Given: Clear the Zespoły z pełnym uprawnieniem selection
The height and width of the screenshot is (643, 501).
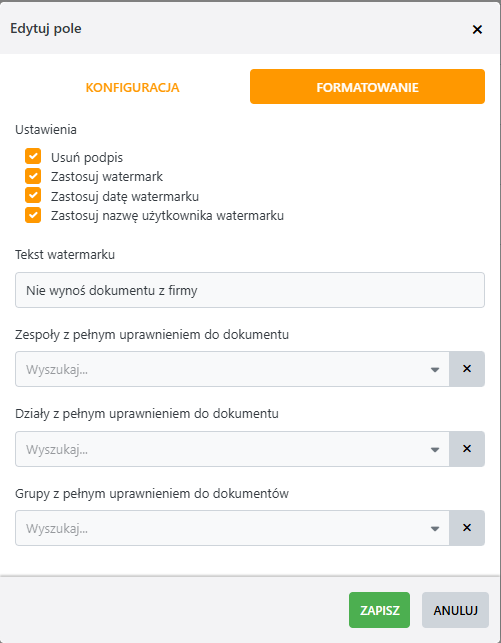Looking at the screenshot, I should (467, 369).
